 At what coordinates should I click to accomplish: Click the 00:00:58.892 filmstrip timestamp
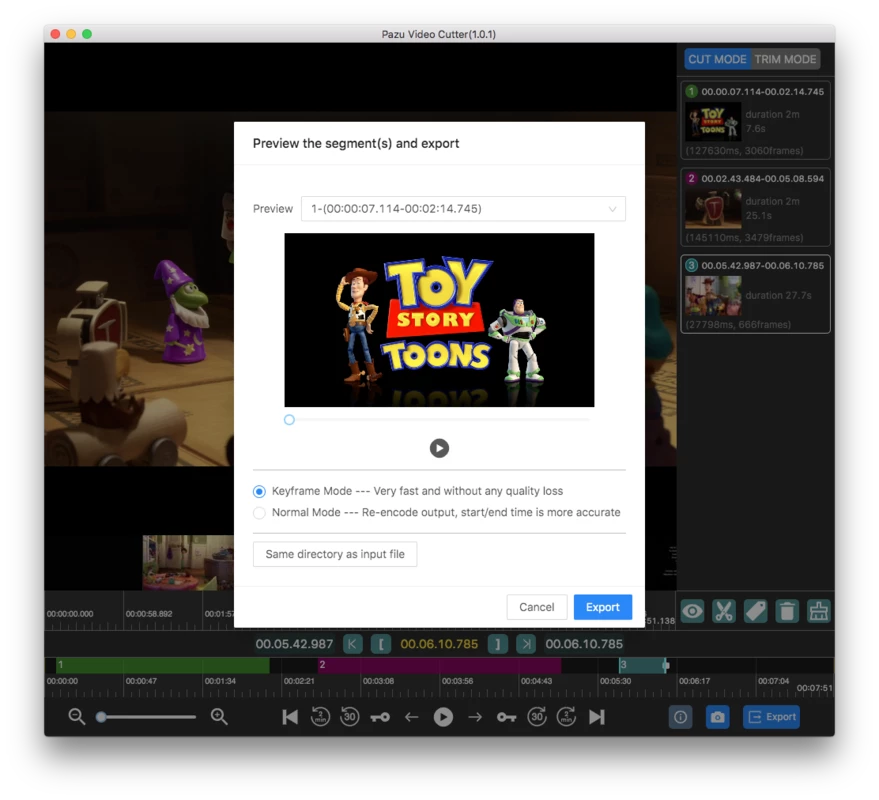tap(149, 614)
